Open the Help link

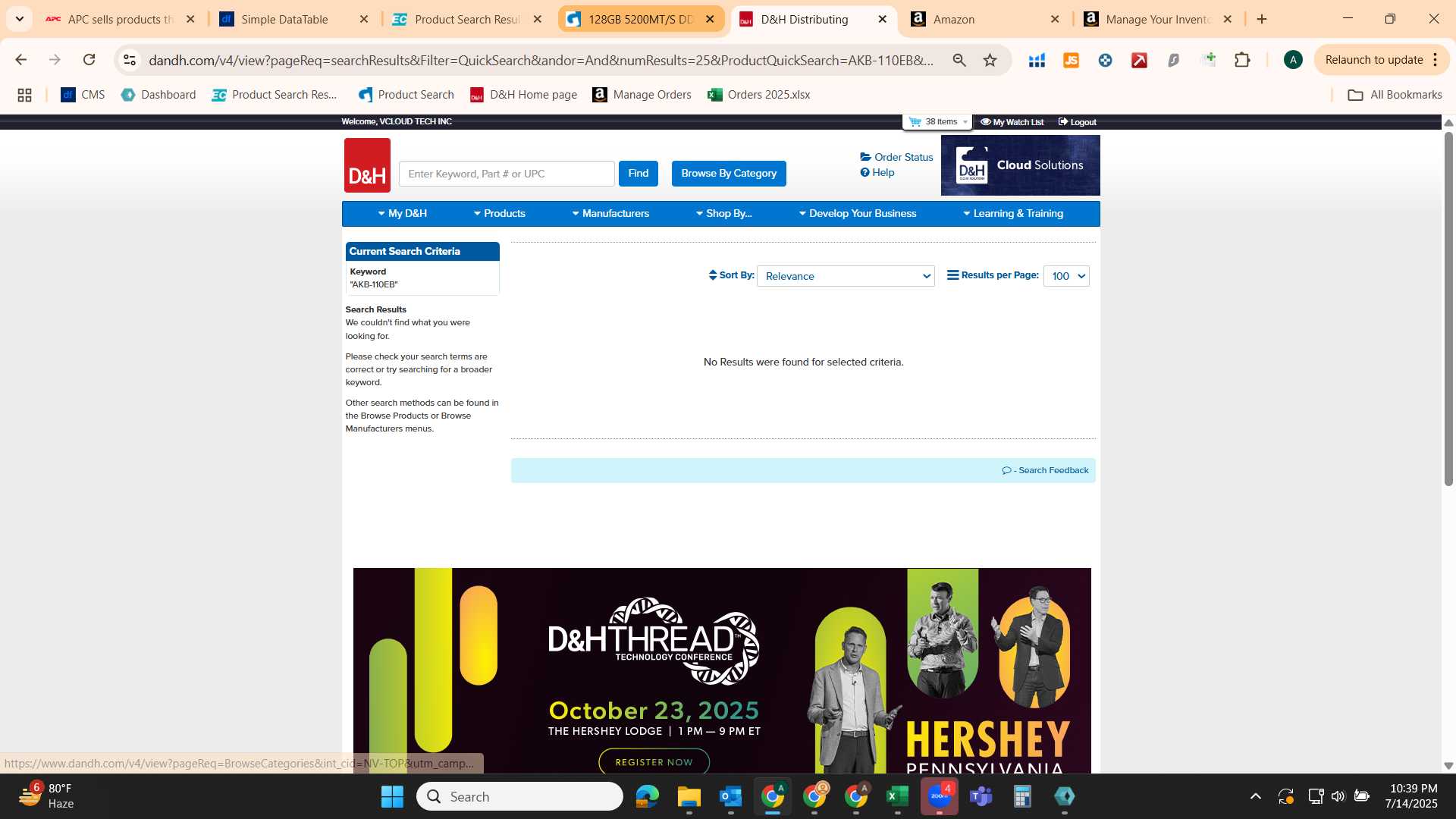point(877,172)
